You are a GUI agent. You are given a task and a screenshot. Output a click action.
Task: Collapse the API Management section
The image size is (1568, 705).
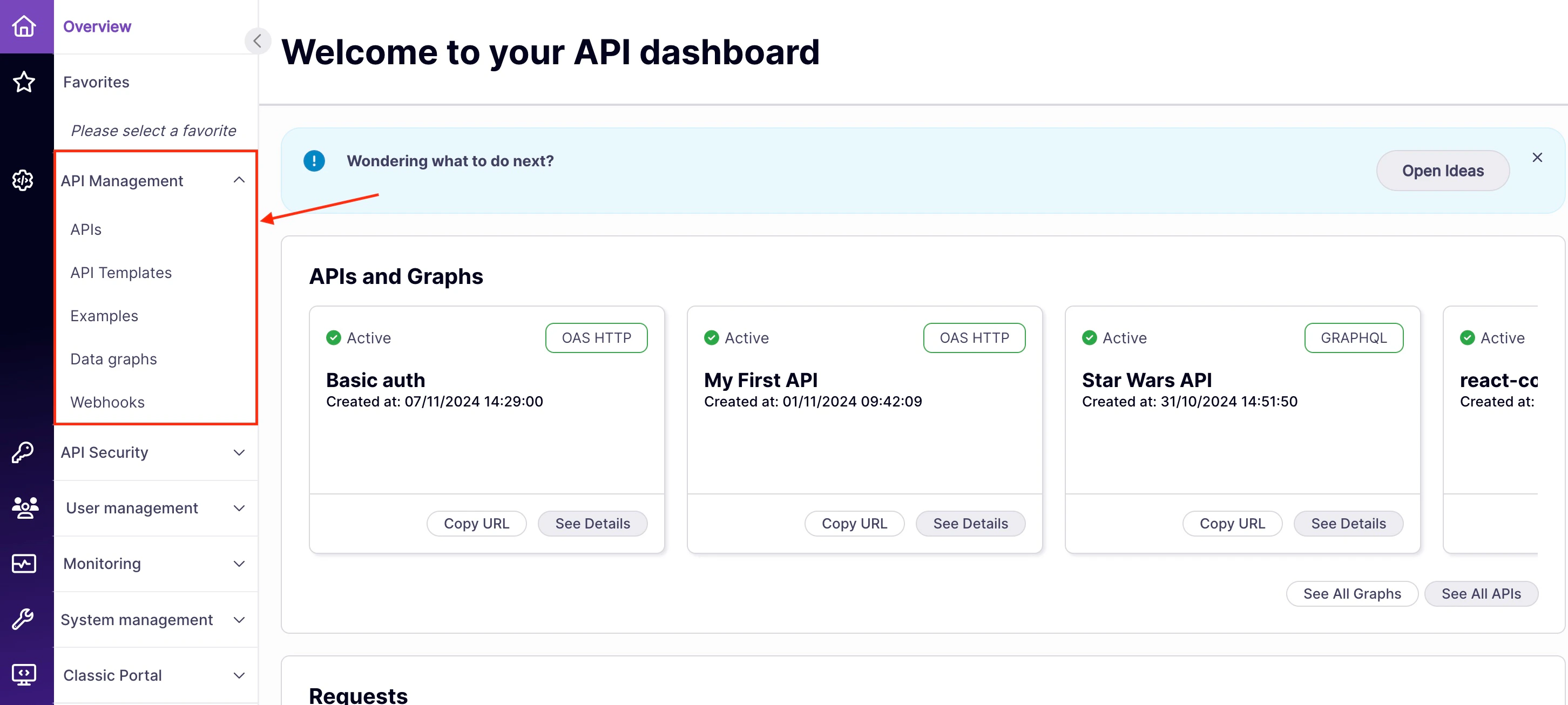pyautogui.click(x=239, y=180)
